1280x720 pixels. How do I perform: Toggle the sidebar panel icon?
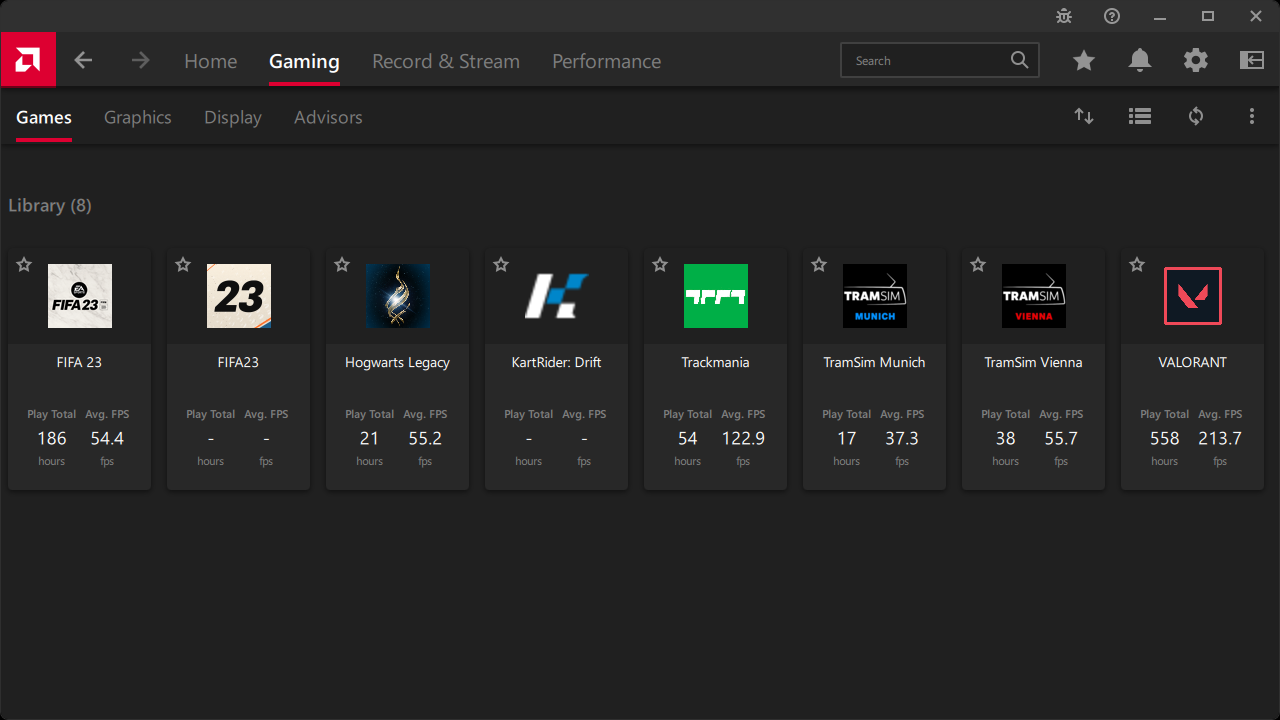click(1252, 60)
